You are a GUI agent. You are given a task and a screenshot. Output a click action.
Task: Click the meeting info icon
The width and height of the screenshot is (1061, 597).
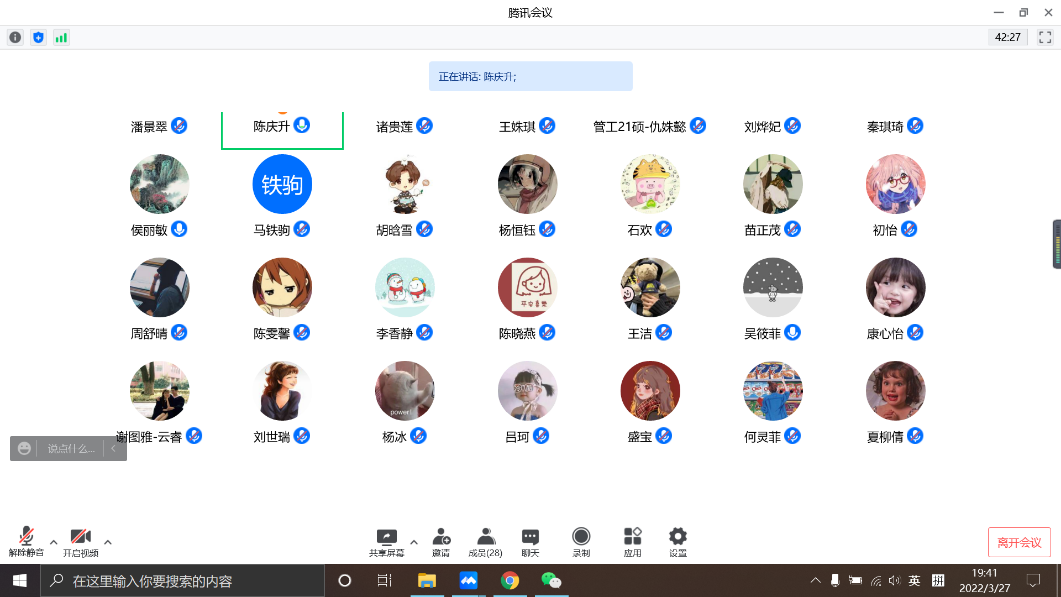click(x=15, y=37)
